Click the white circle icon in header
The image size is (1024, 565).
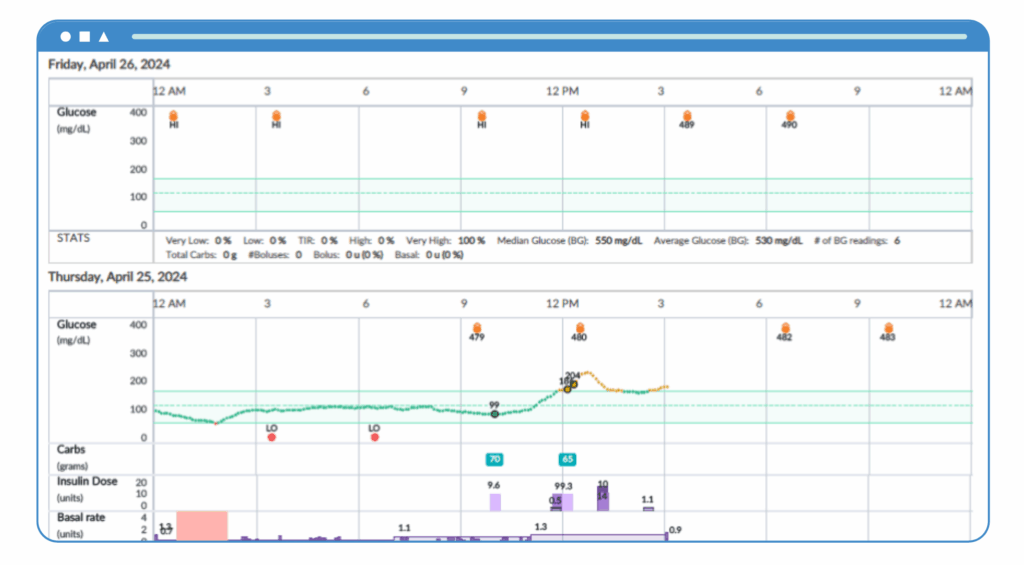tap(65, 37)
